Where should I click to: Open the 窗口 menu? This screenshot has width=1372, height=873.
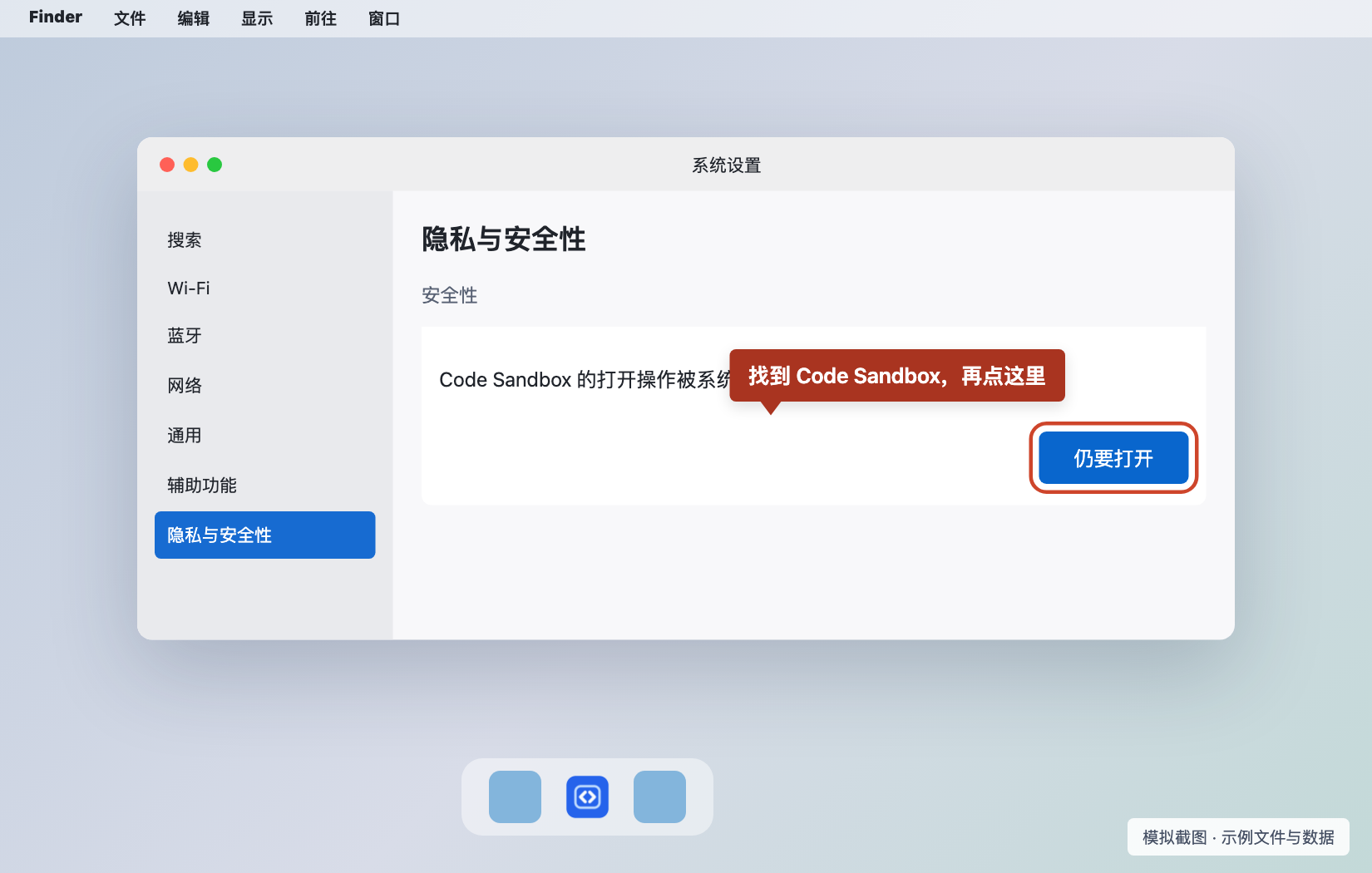pos(384,17)
